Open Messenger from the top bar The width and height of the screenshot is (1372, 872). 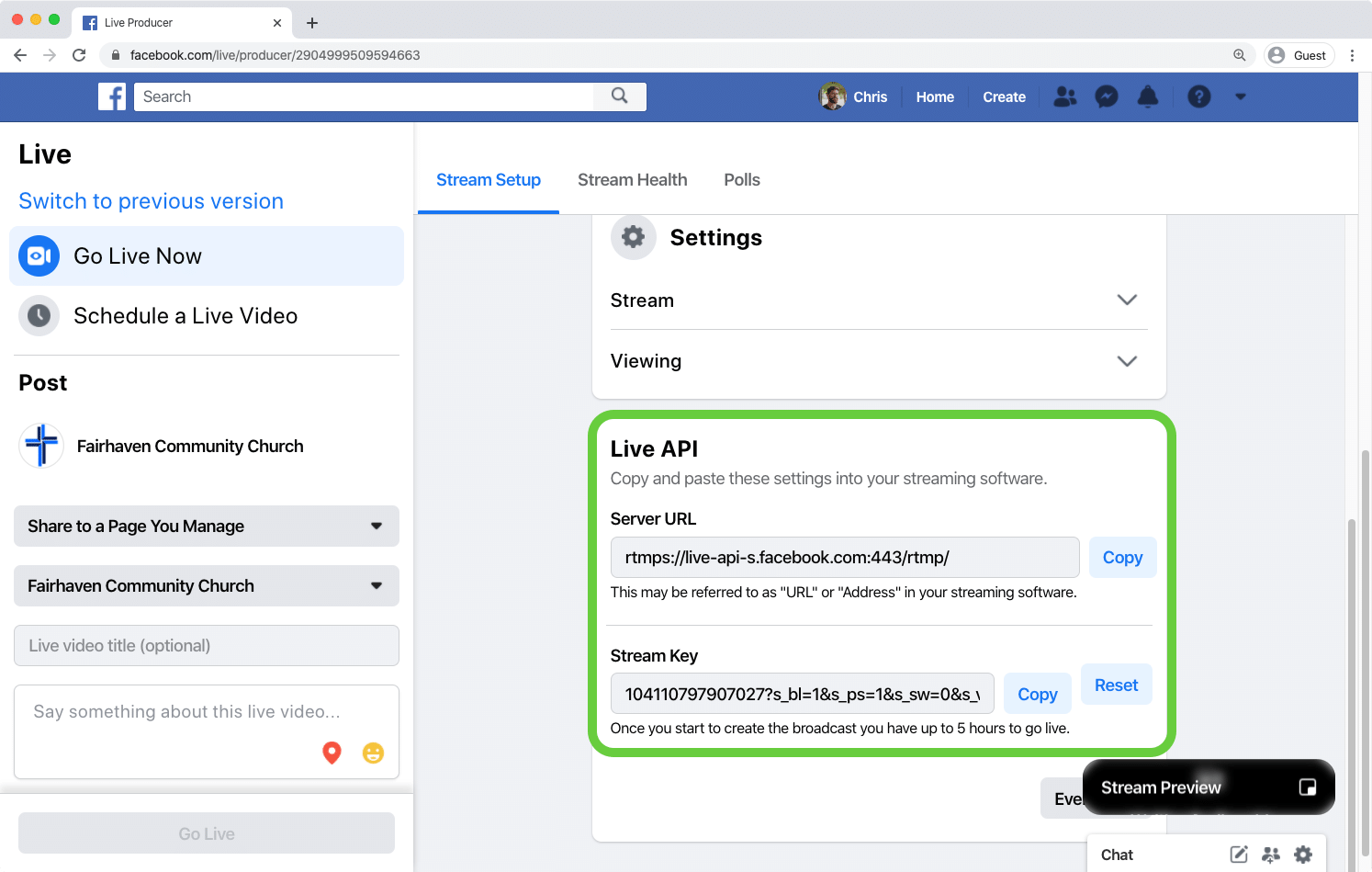[x=1107, y=96]
